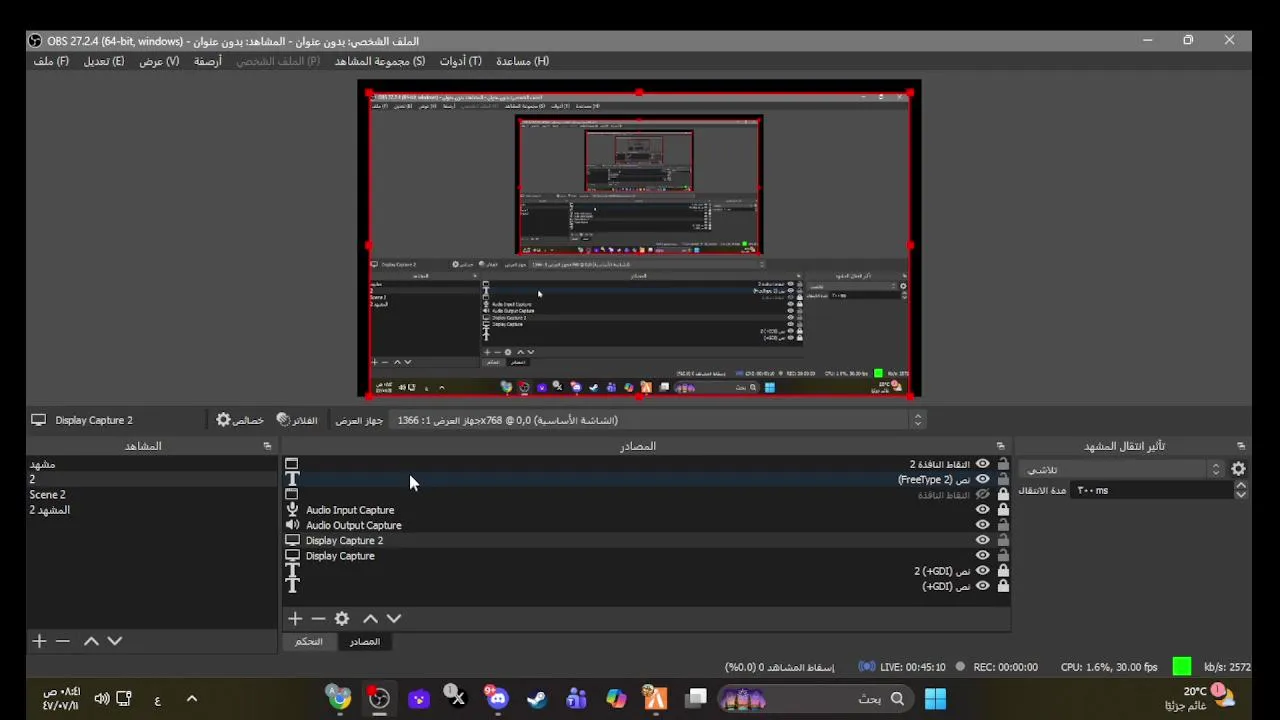Open Microsoft Teams from the taskbar
This screenshot has width=1280, height=720.
click(576, 698)
